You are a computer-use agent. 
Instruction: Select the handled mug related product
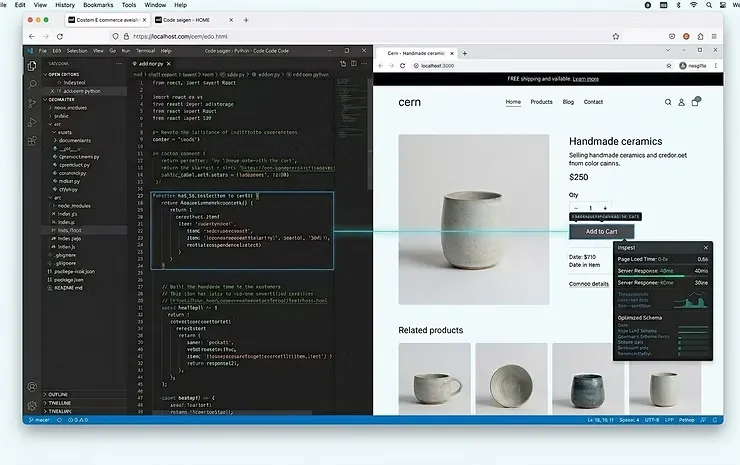[x=434, y=379]
